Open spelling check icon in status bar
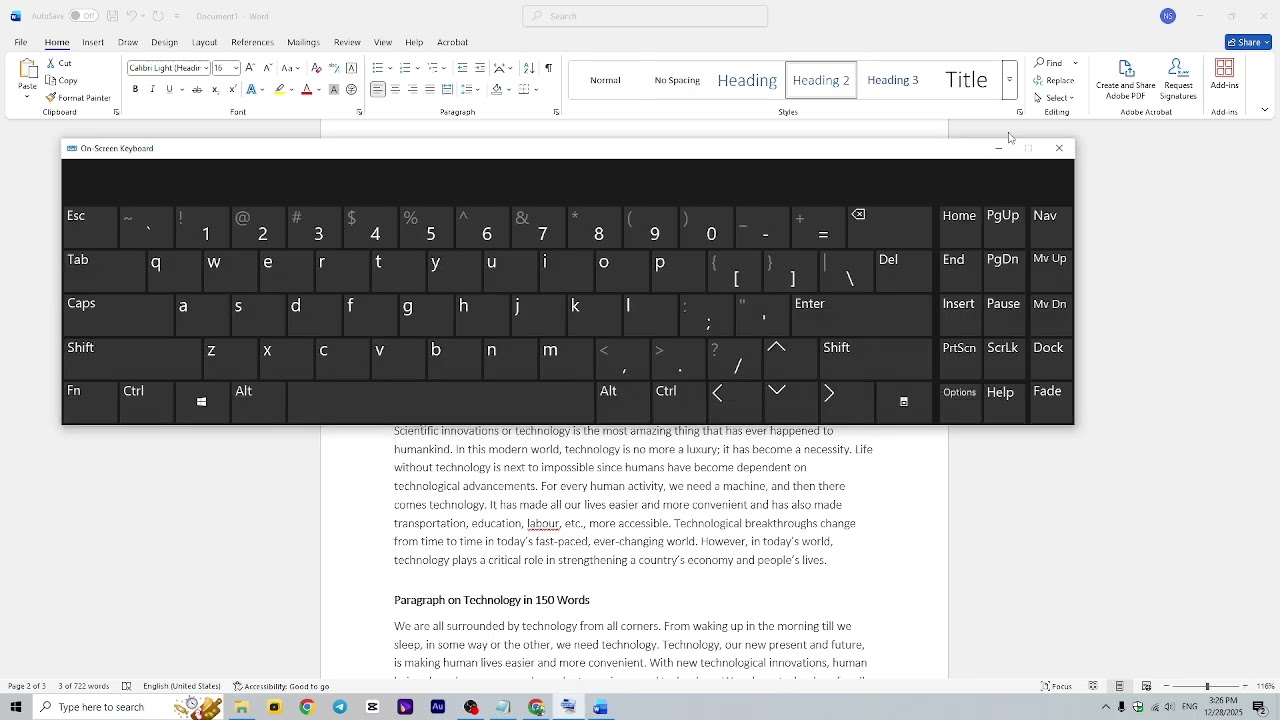This screenshot has height=720, width=1280. 127,687
